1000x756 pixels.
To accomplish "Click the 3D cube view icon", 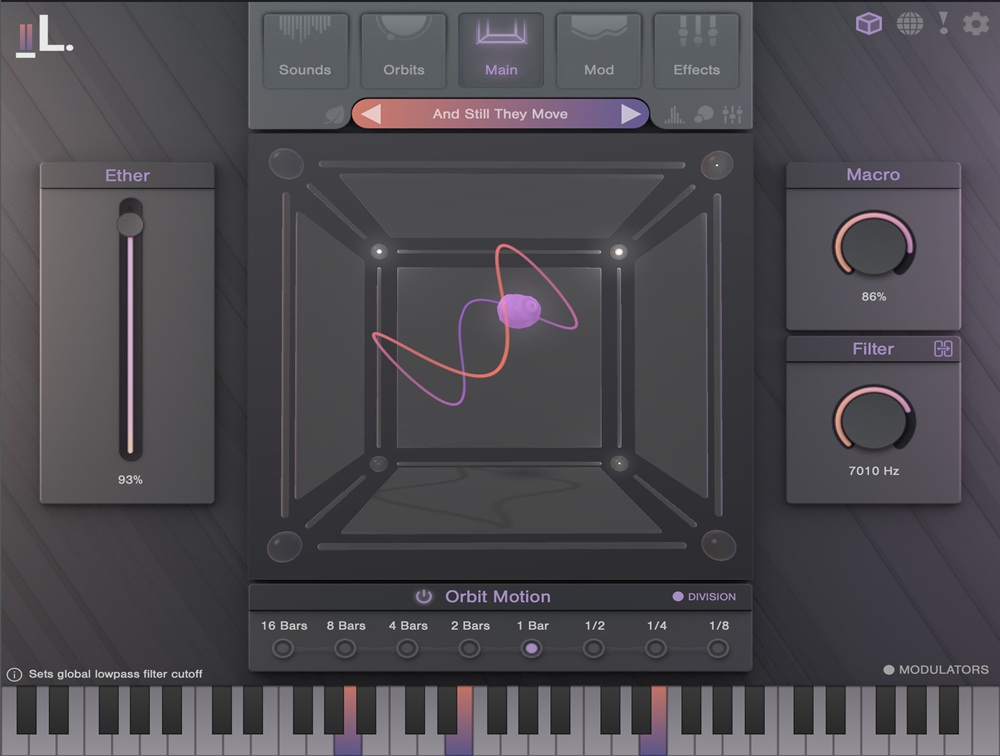I will click(869, 23).
